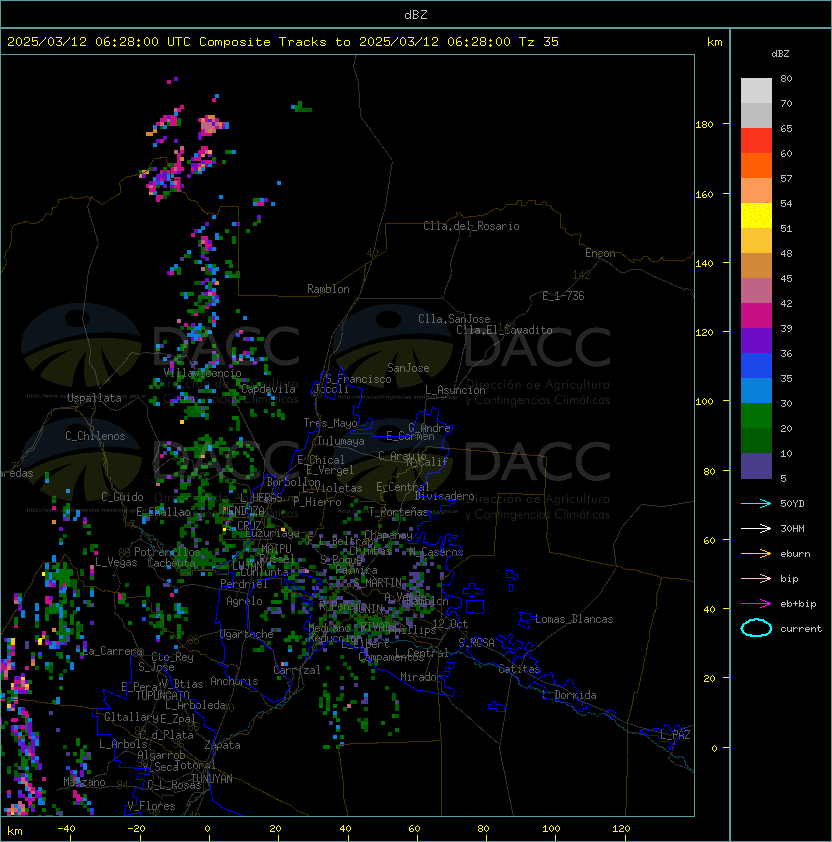Screen dimensions: 832x842
Task: Pick the purple swatch near 39
Action: [x=756, y=340]
